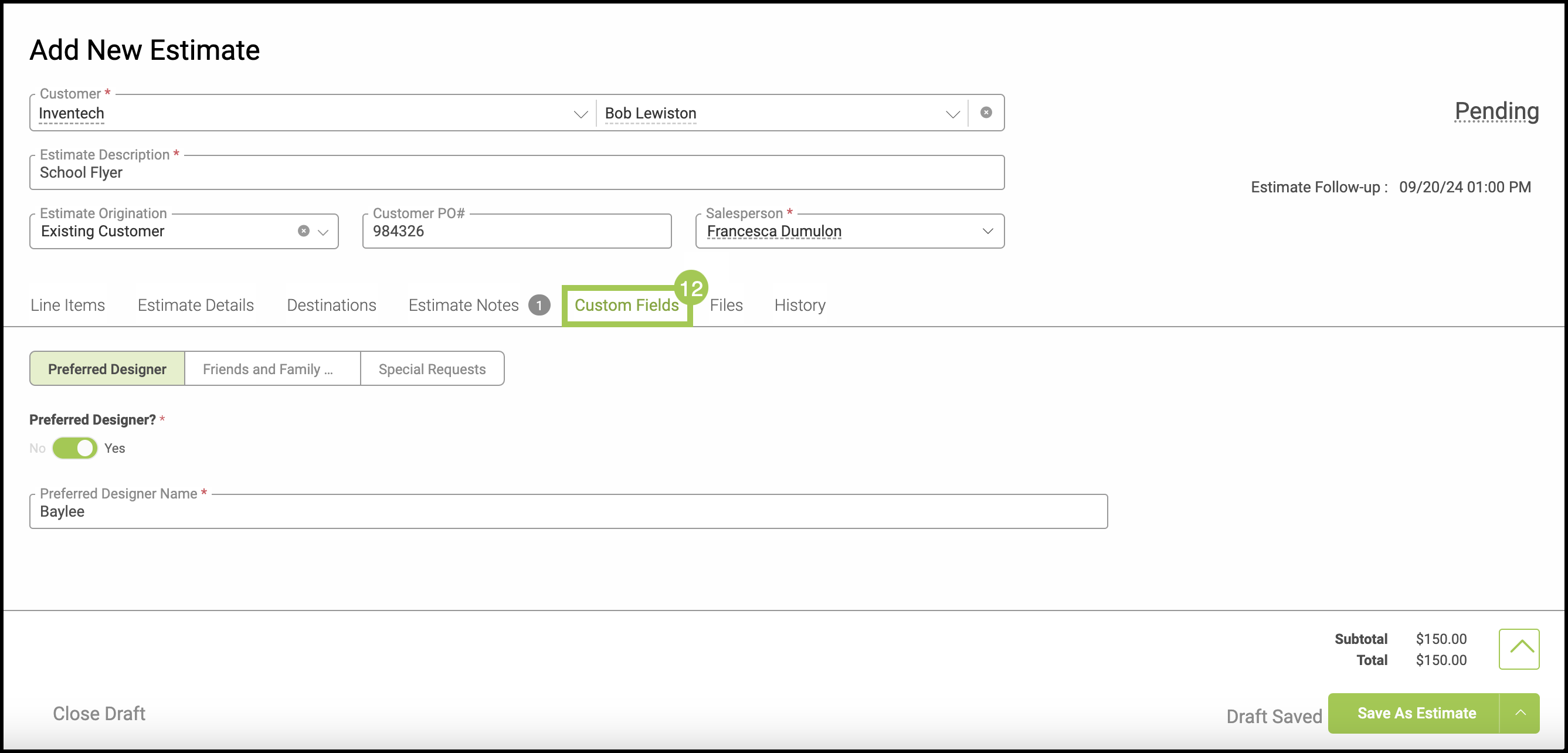Viewport: 1568px width, 753px height.
Task: Open the Files tab
Action: [x=725, y=305]
